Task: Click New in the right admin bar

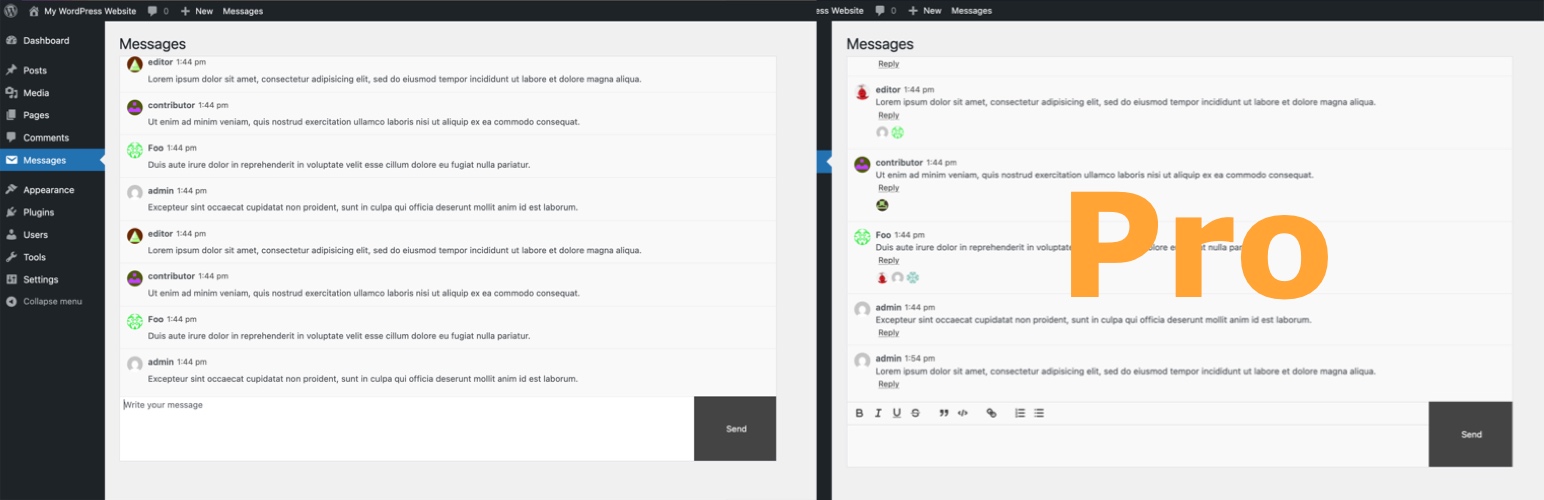Action: pyautogui.click(x=924, y=11)
